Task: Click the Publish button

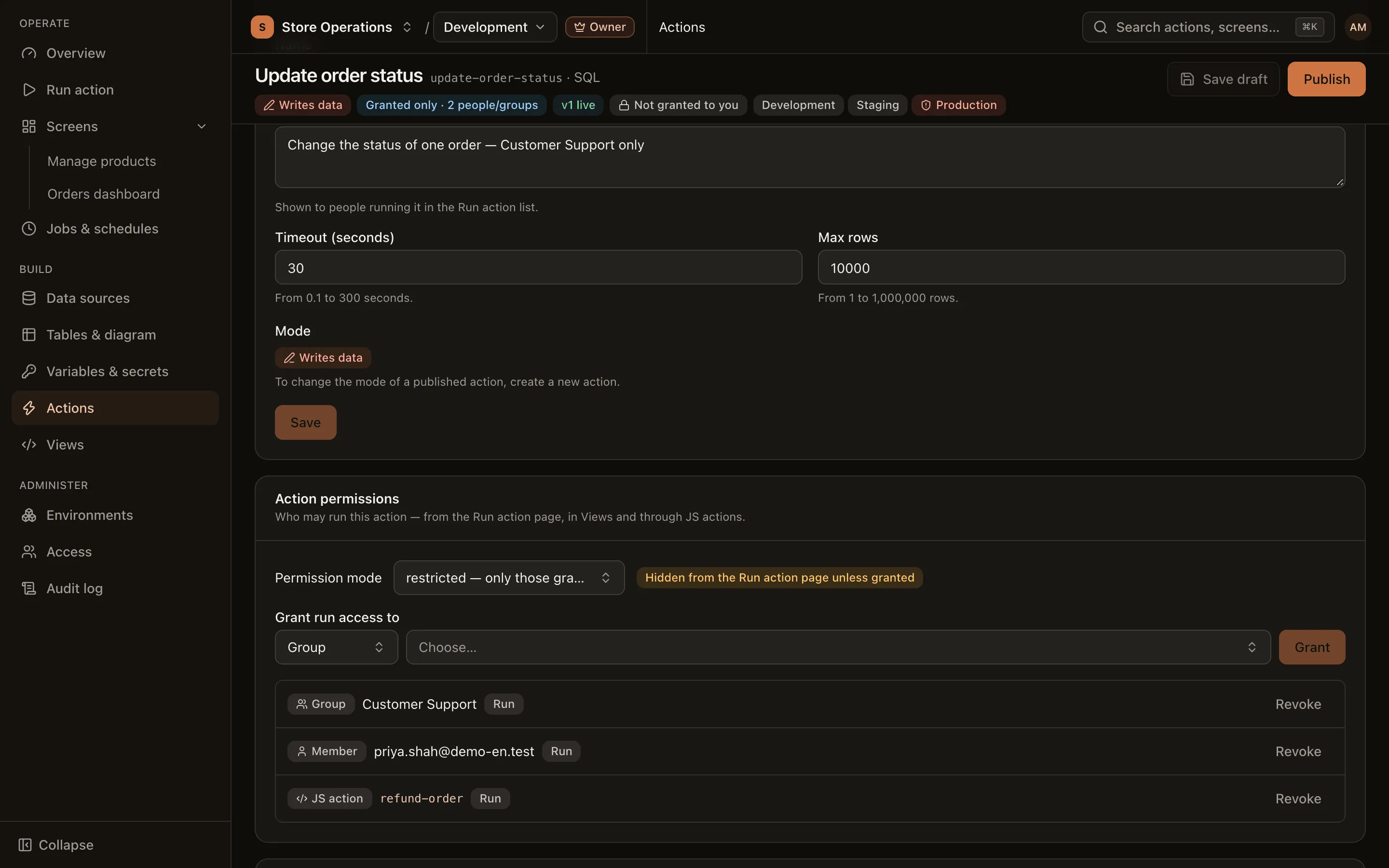Action: pos(1326,79)
